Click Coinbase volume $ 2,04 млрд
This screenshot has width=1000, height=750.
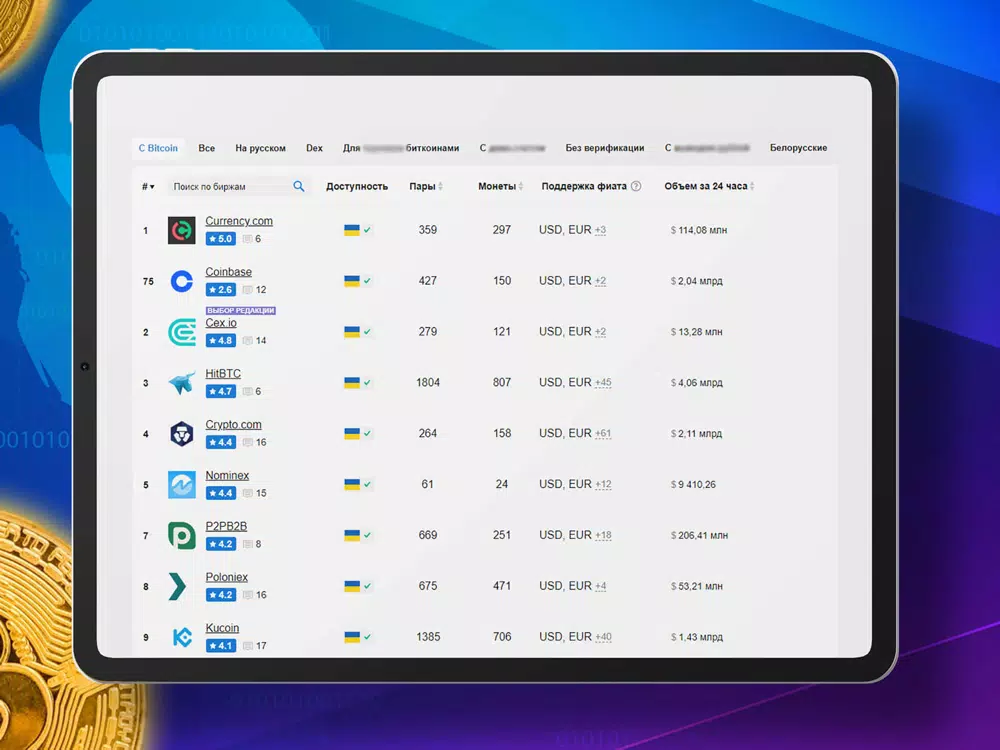click(696, 281)
